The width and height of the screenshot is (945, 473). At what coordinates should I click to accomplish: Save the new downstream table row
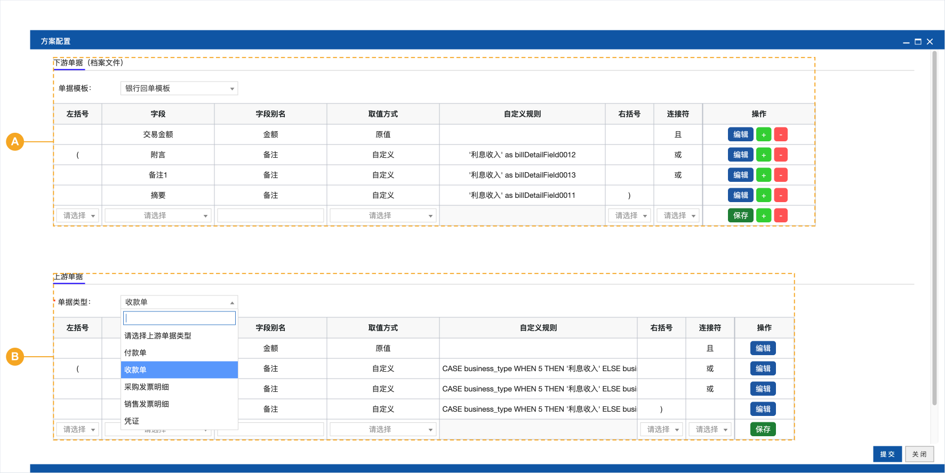coord(741,215)
